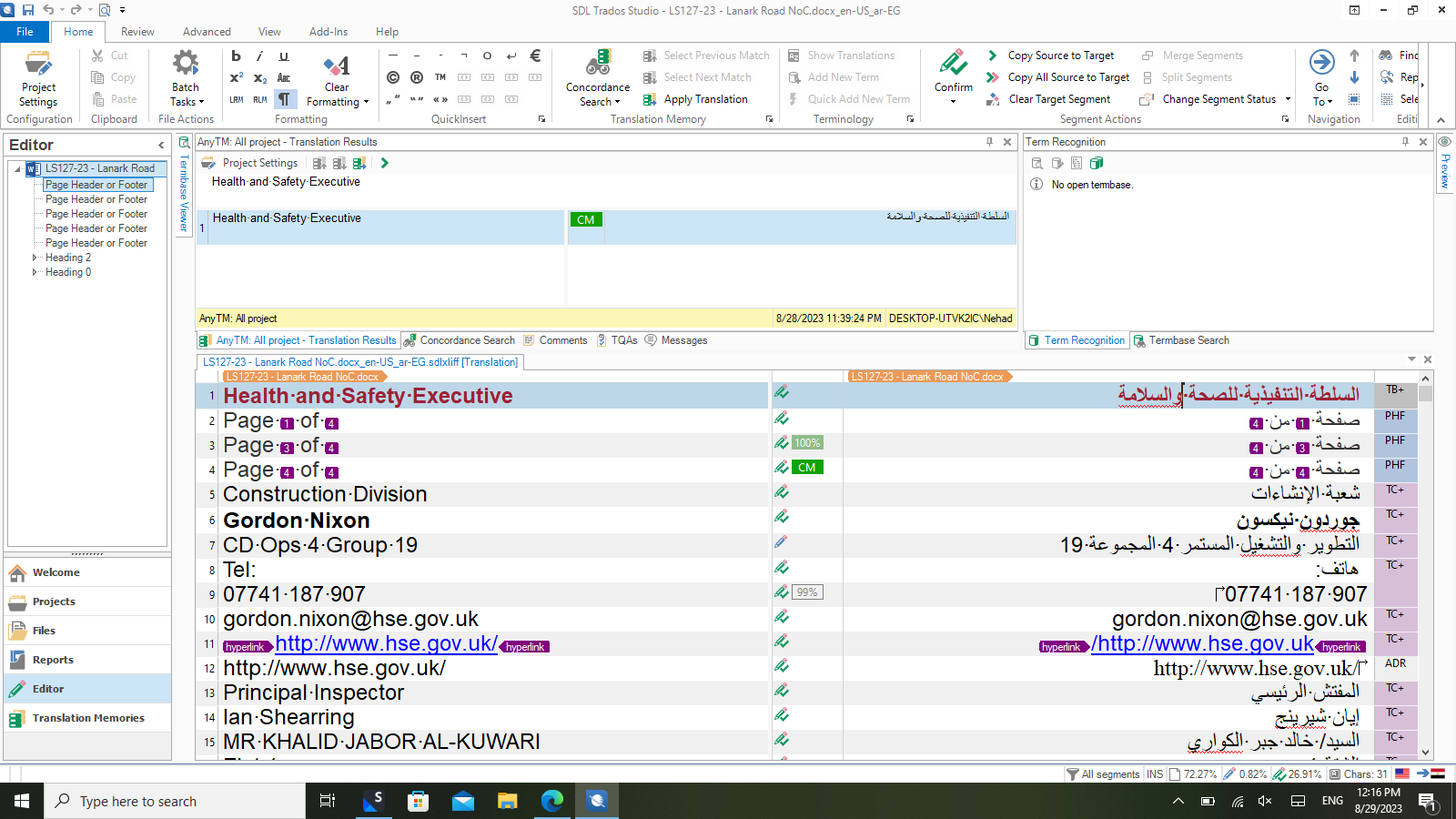Select the first Page Header or Footer tree item
The image size is (1456, 819).
point(96,185)
